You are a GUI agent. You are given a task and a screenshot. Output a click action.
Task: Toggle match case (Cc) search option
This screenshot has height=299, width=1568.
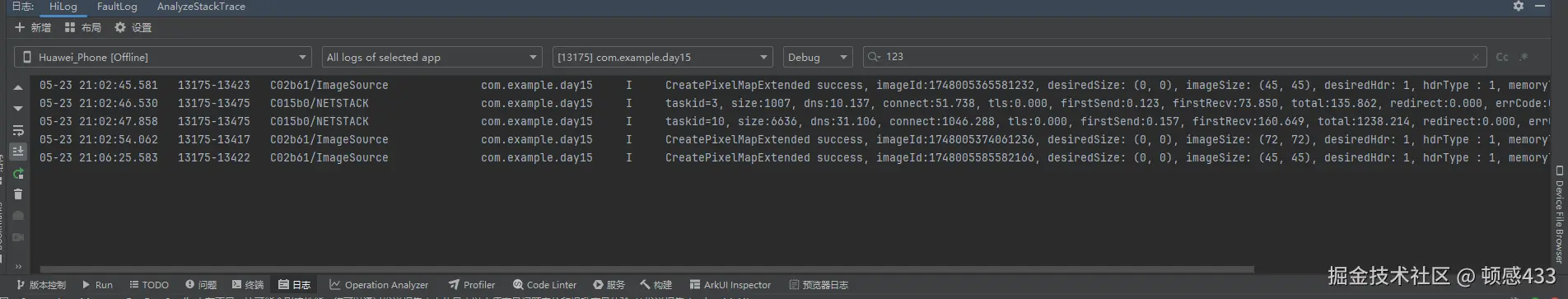pos(1502,57)
